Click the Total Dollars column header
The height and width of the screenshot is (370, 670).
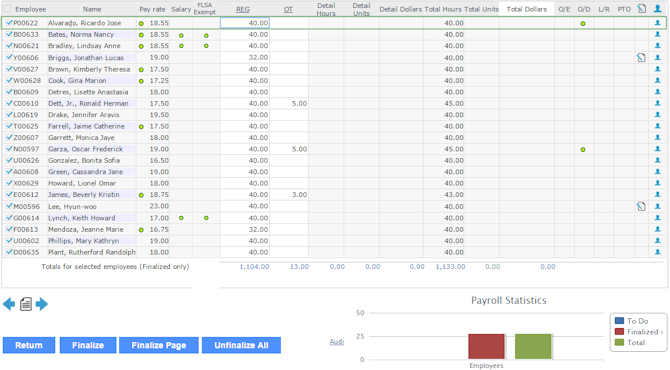[527, 9]
